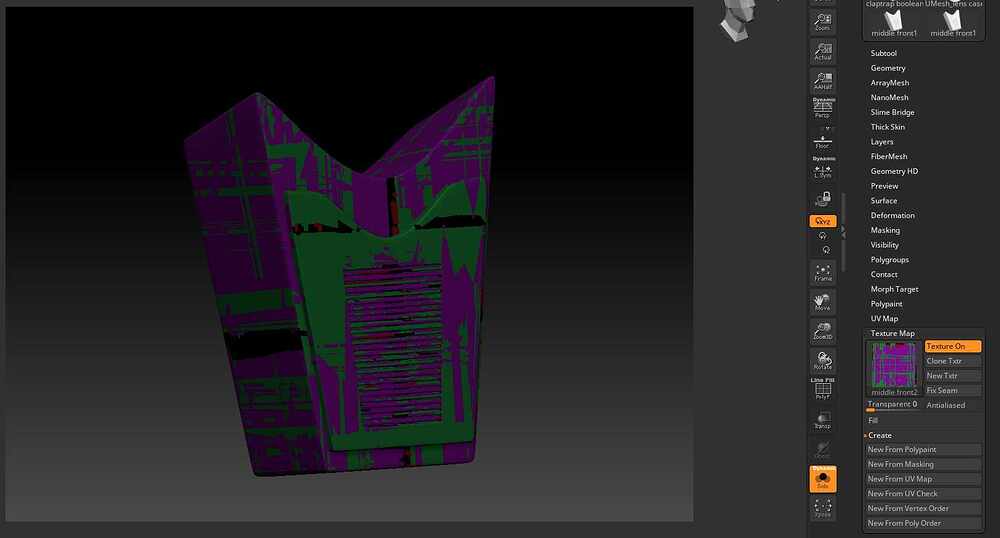The height and width of the screenshot is (538, 1000).
Task: Click the New Txtr button
Action: pyautogui.click(x=953, y=375)
